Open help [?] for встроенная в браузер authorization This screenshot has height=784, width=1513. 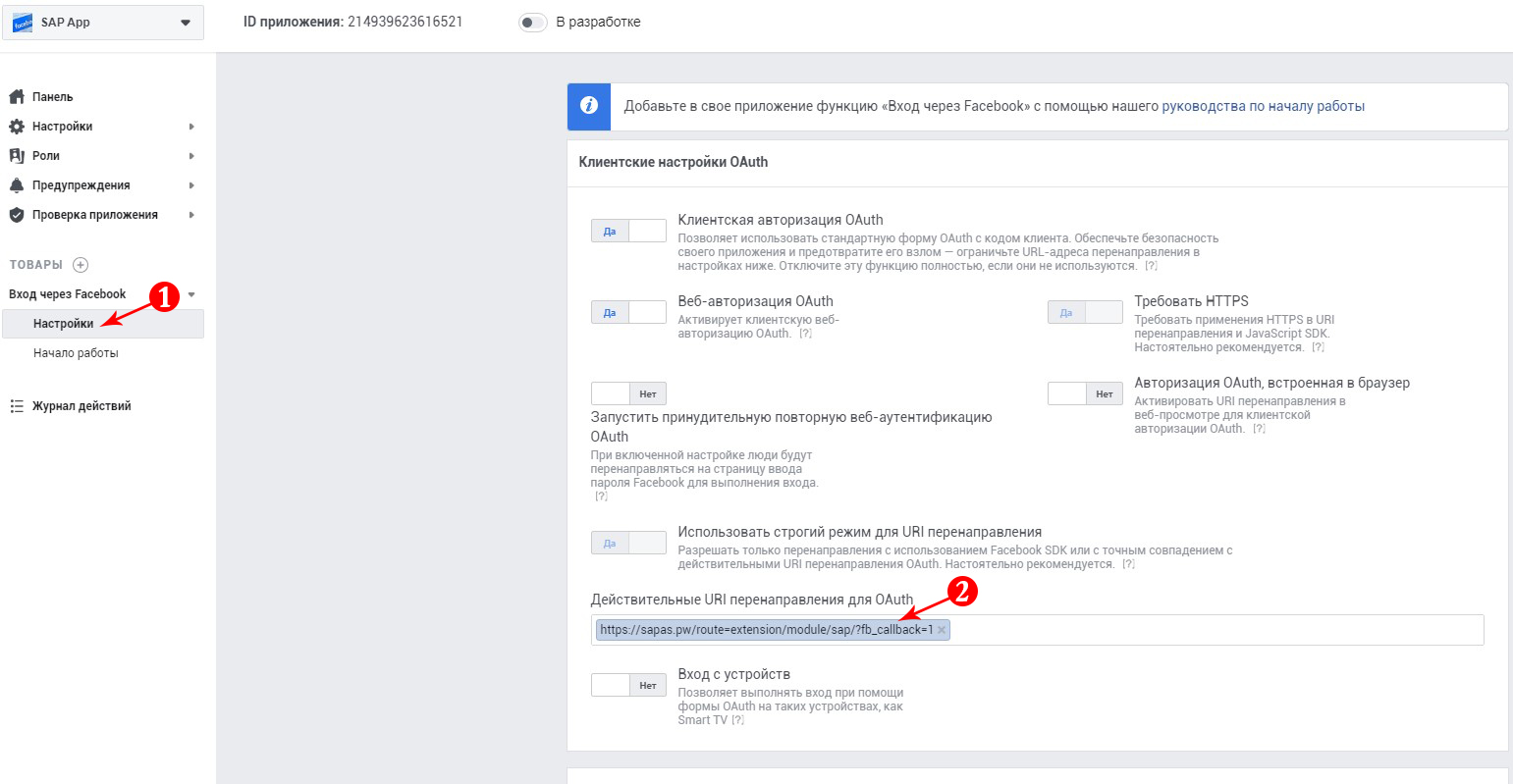tap(1259, 429)
